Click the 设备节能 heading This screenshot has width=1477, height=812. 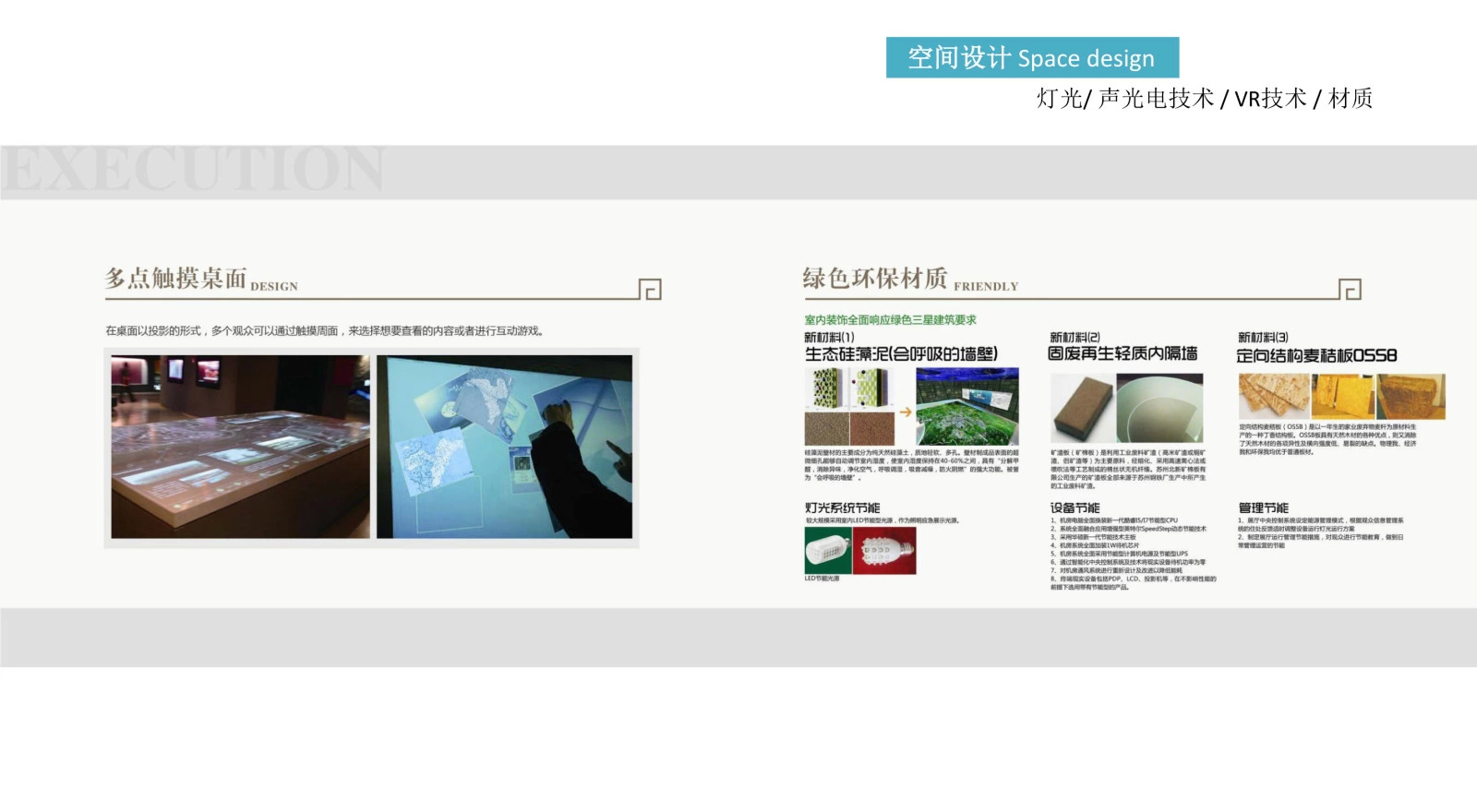click(1075, 507)
